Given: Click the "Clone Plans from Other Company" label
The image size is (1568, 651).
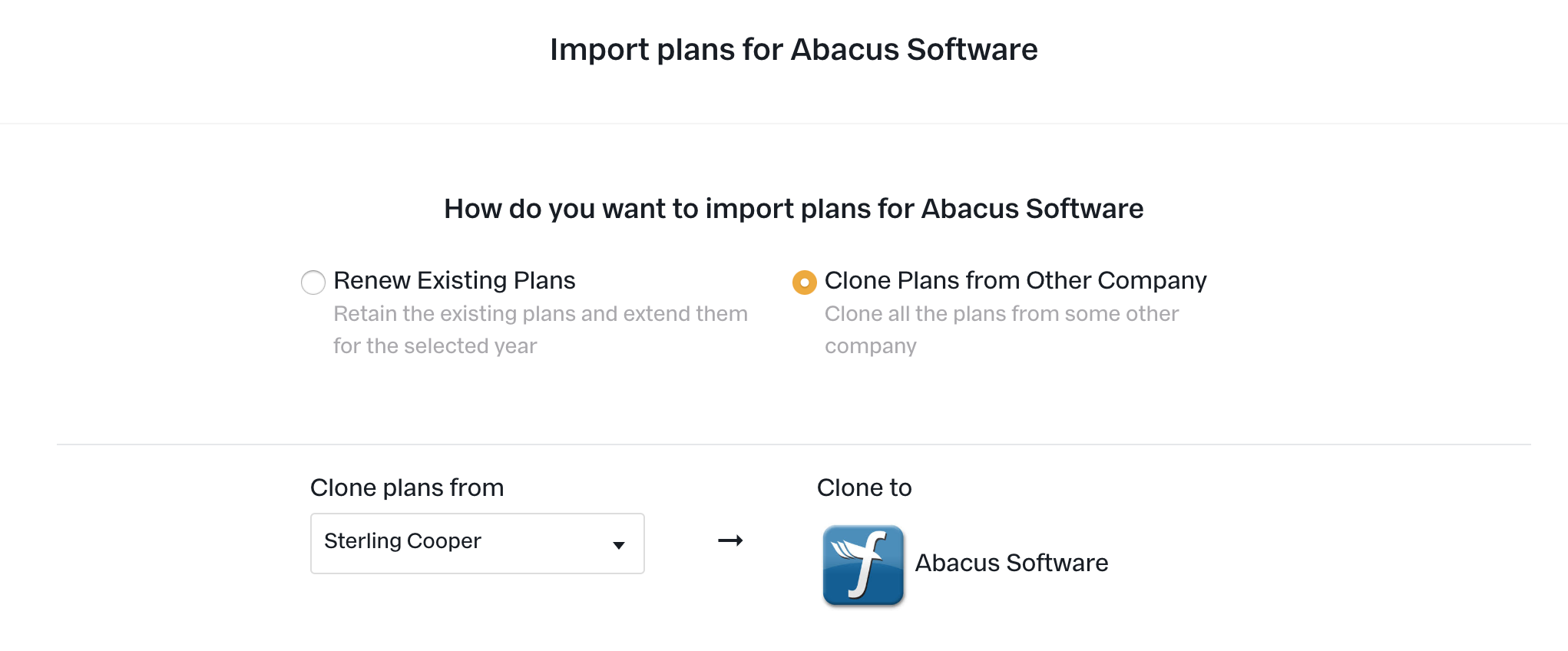Looking at the screenshot, I should (x=1015, y=280).
